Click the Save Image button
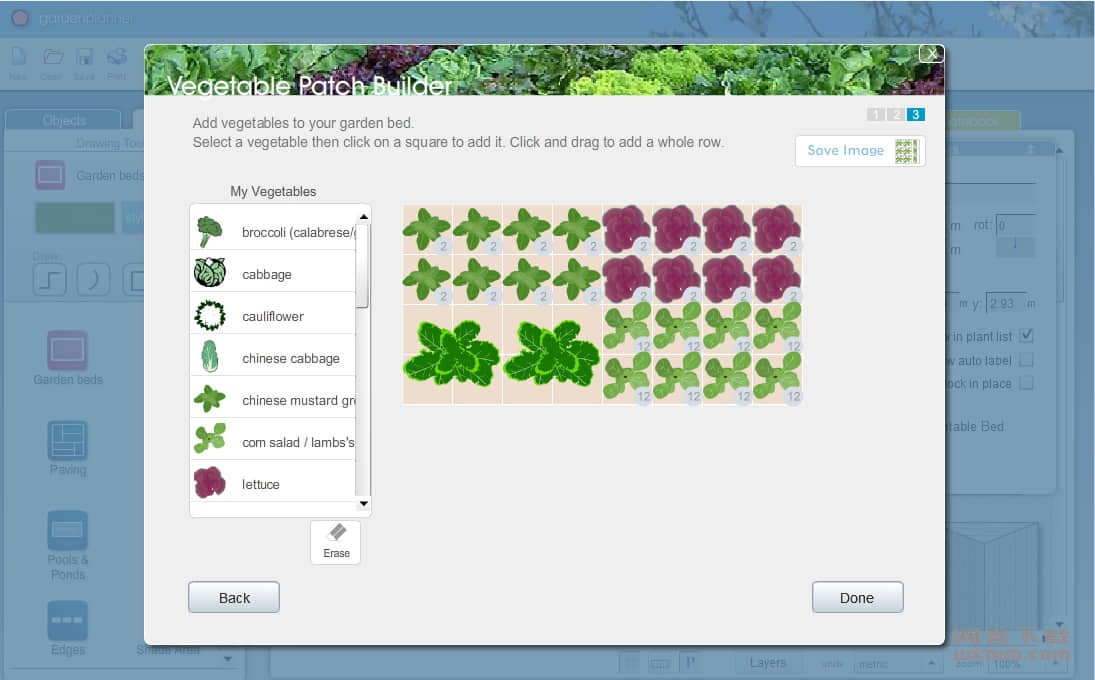The width and height of the screenshot is (1095, 680). [x=860, y=151]
